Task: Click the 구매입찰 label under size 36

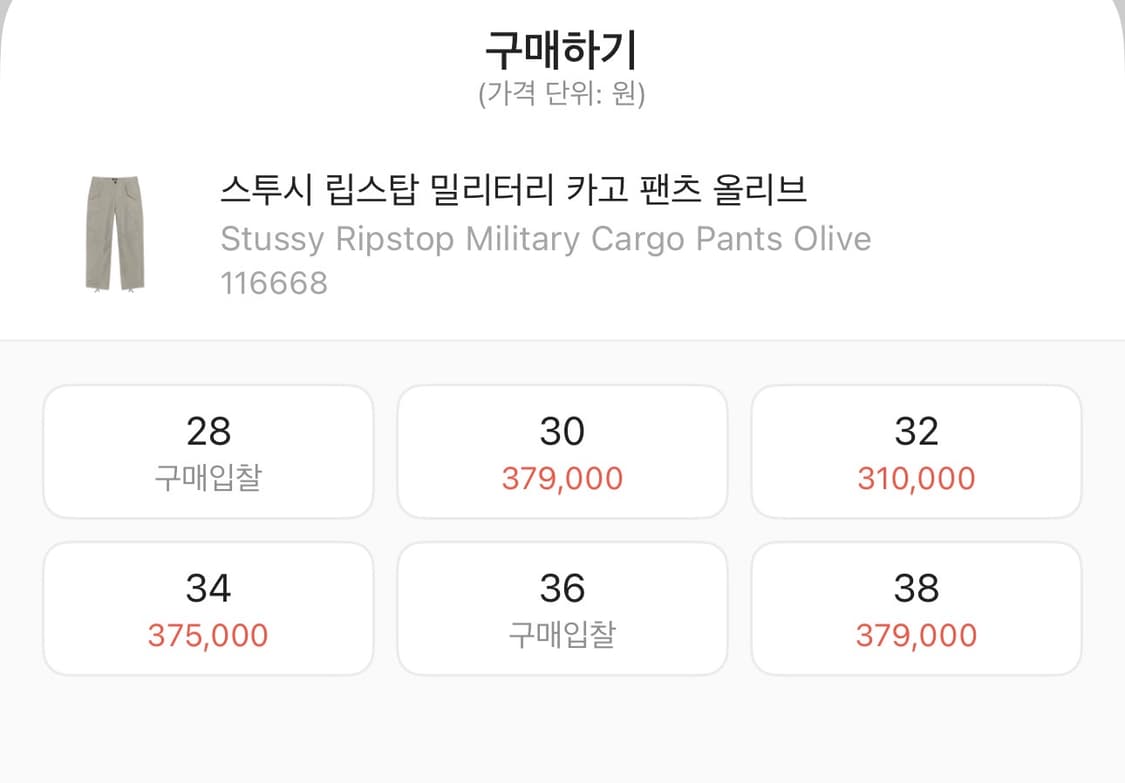Action: pos(562,634)
